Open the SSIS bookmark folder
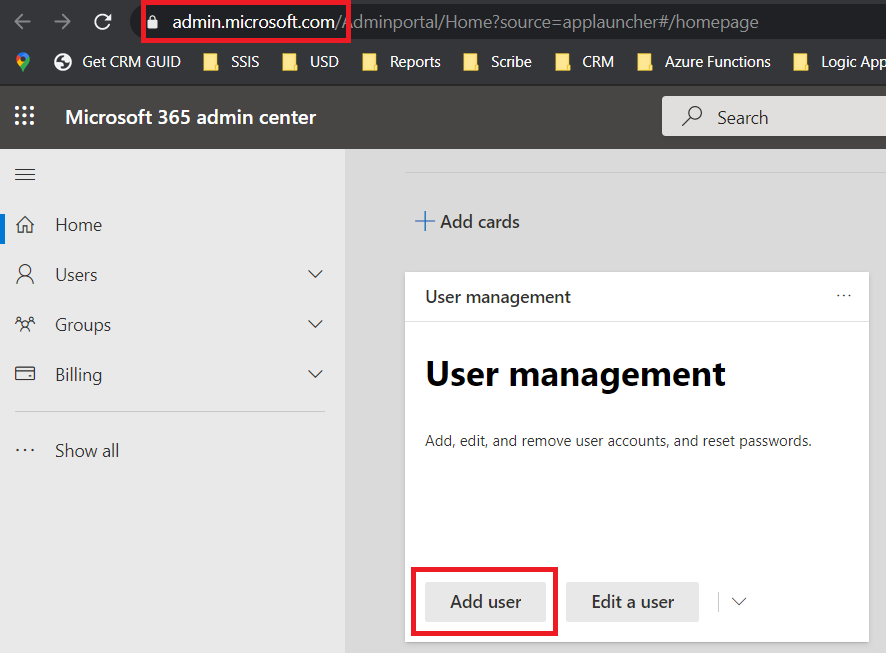This screenshot has width=886, height=653. point(231,62)
